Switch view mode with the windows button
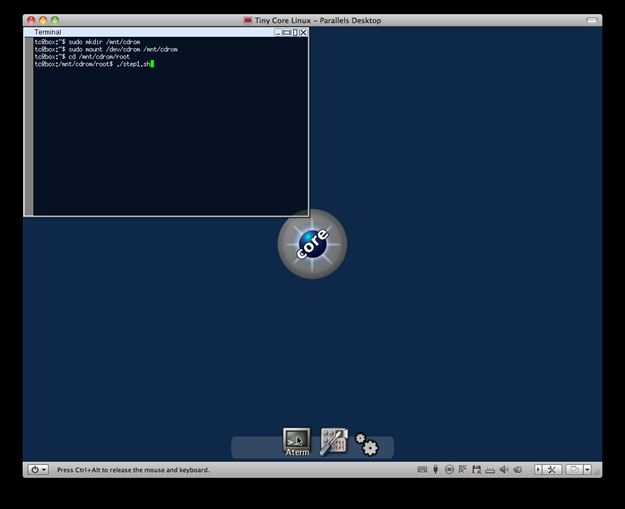 pyautogui.click(x=574, y=470)
